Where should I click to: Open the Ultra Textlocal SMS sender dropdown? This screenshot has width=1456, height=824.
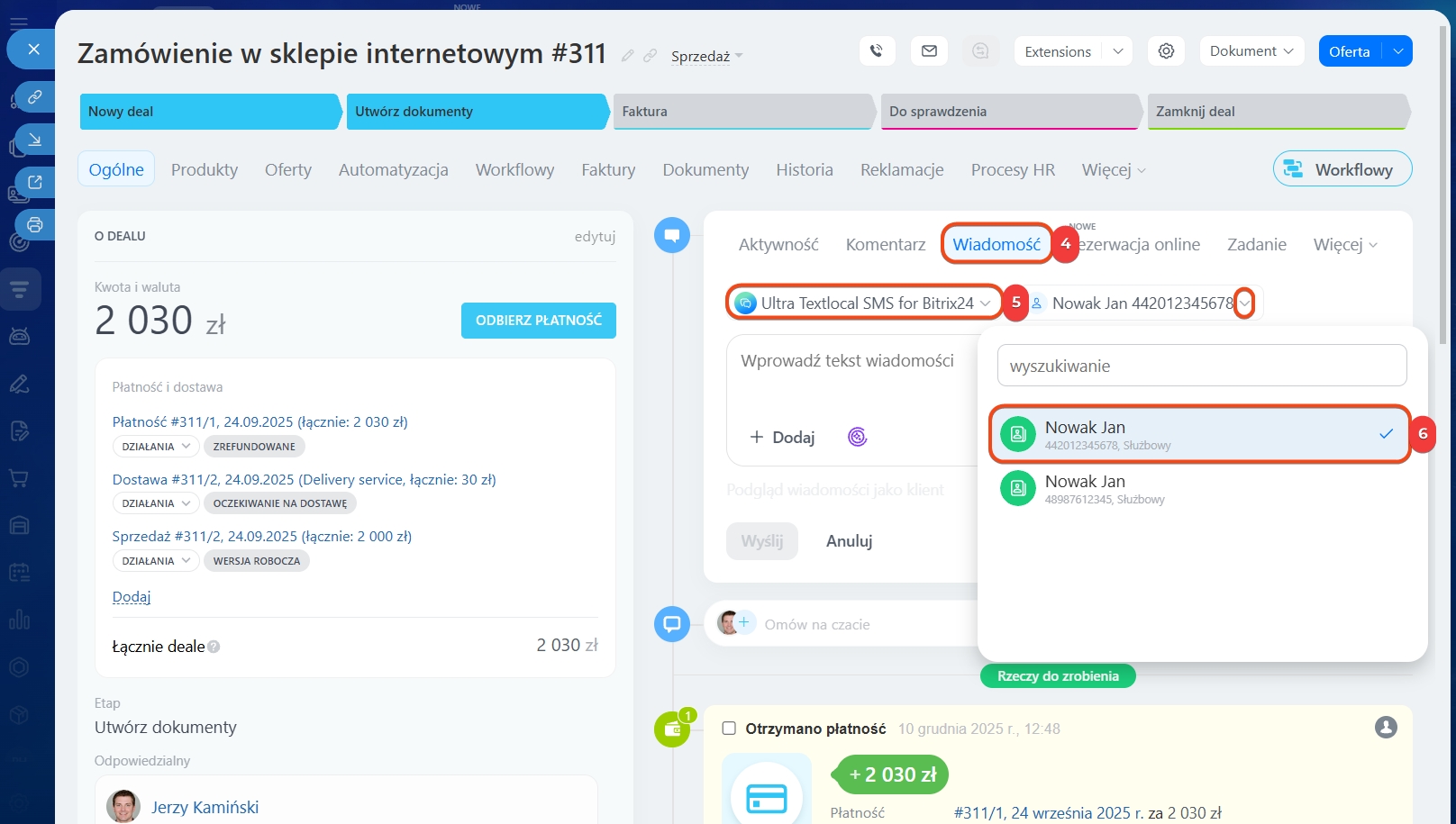tap(863, 303)
